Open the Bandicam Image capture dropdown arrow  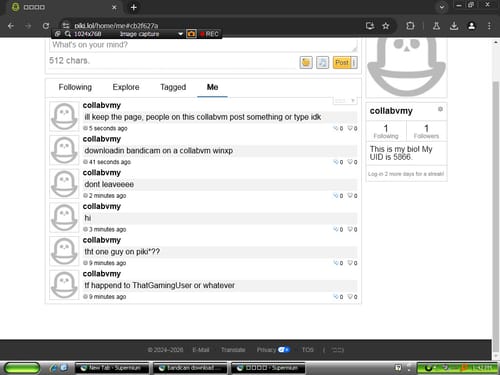(x=180, y=34)
